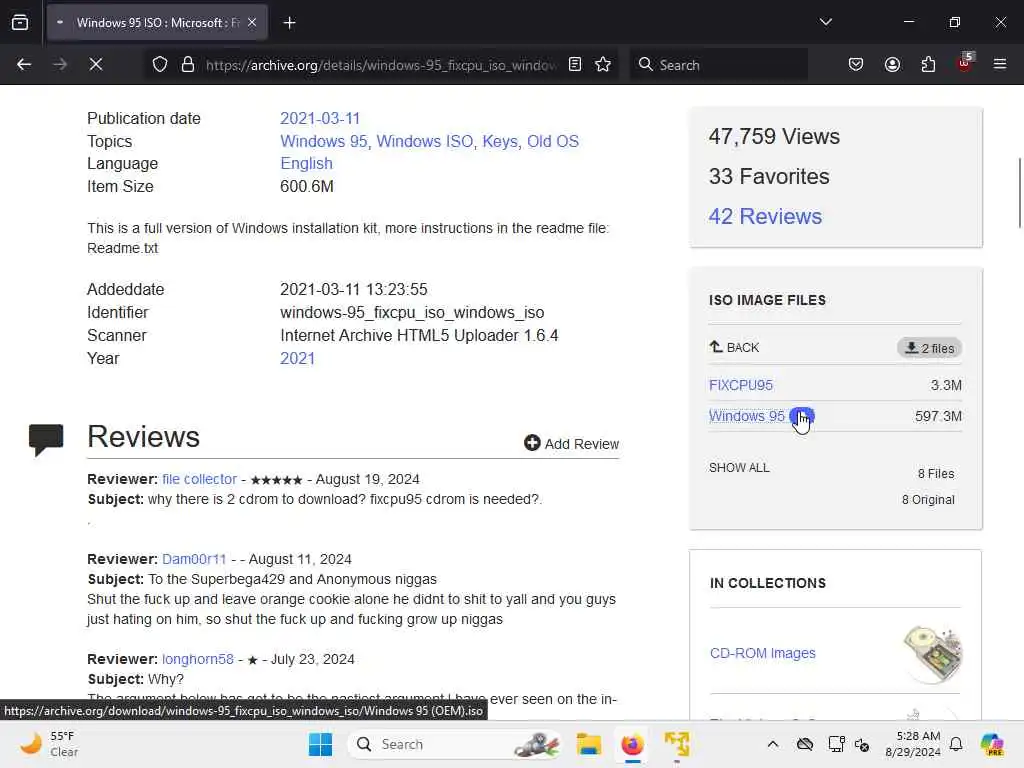The image size is (1024, 768).
Task: Click the CD-ROM Images collection thumbnail
Action: (933, 654)
